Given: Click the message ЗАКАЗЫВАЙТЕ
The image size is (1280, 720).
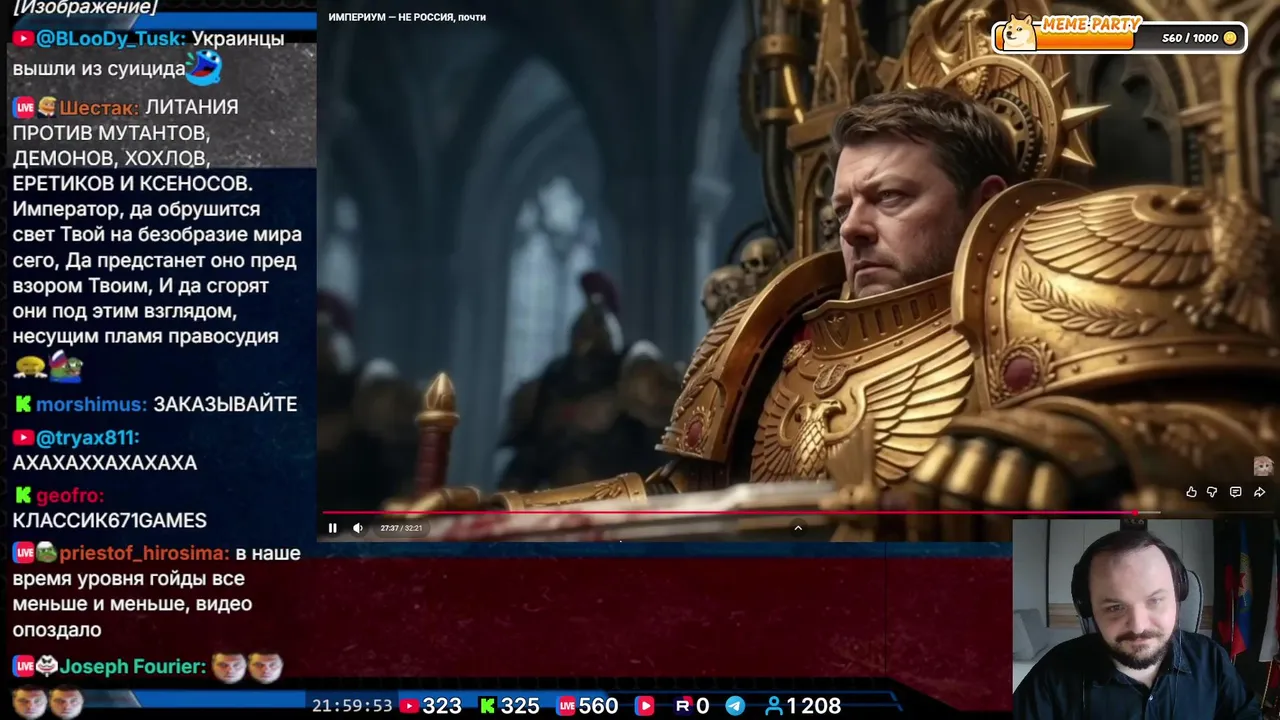Looking at the screenshot, I should (225, 405).
